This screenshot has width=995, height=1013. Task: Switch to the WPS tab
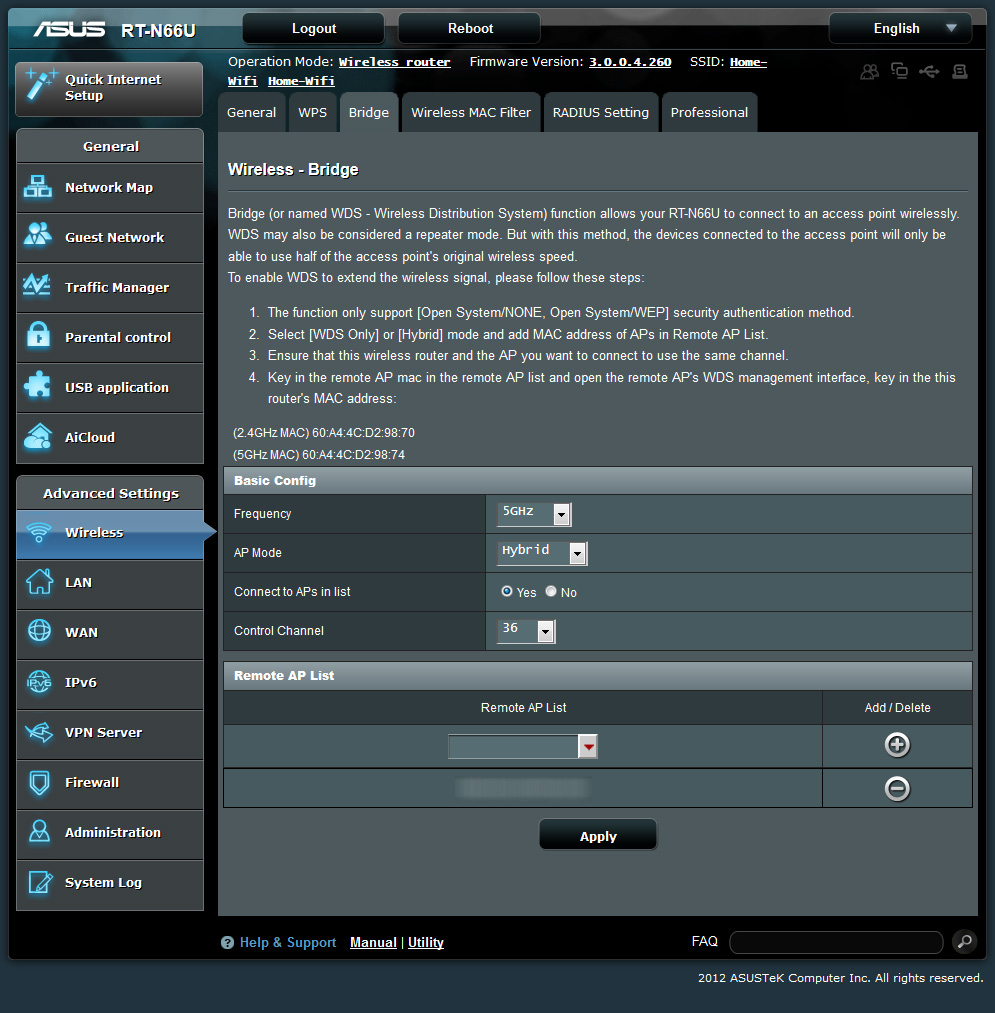(313, 112)
